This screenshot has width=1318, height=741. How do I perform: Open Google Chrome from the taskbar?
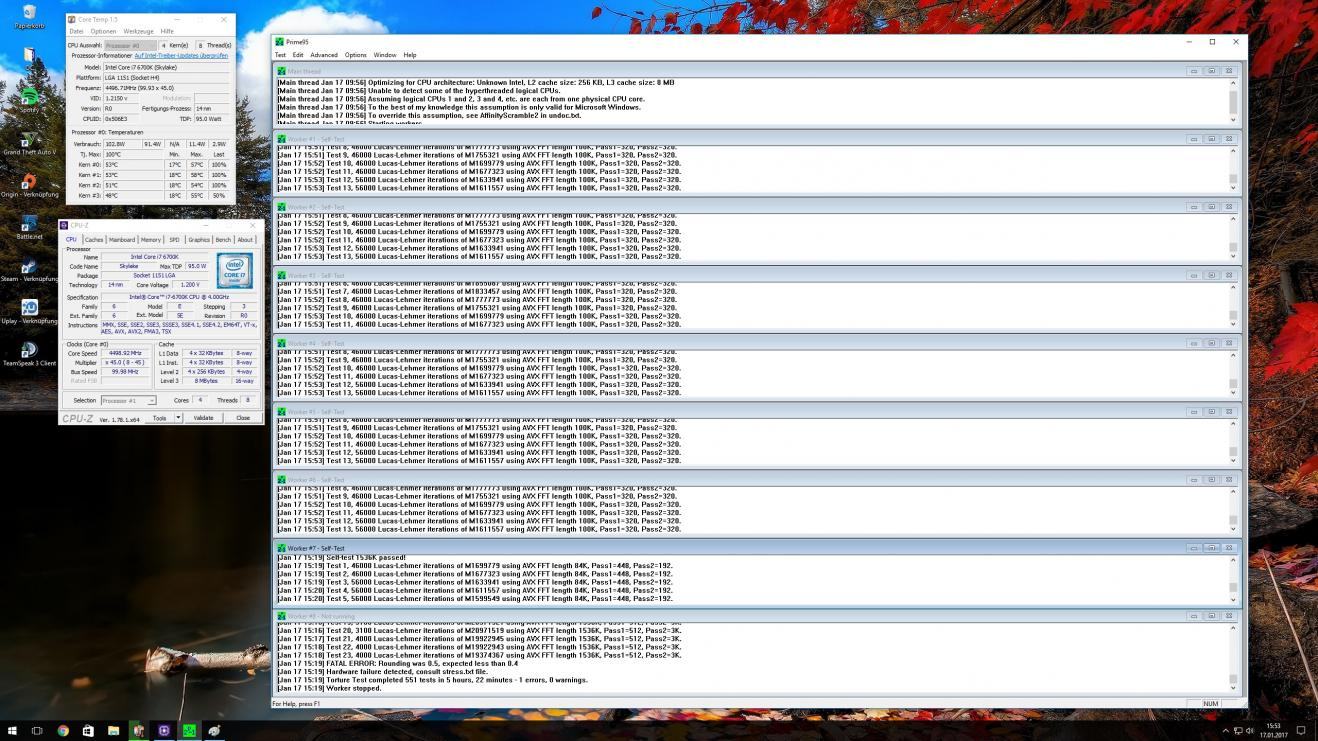(63, 730)
